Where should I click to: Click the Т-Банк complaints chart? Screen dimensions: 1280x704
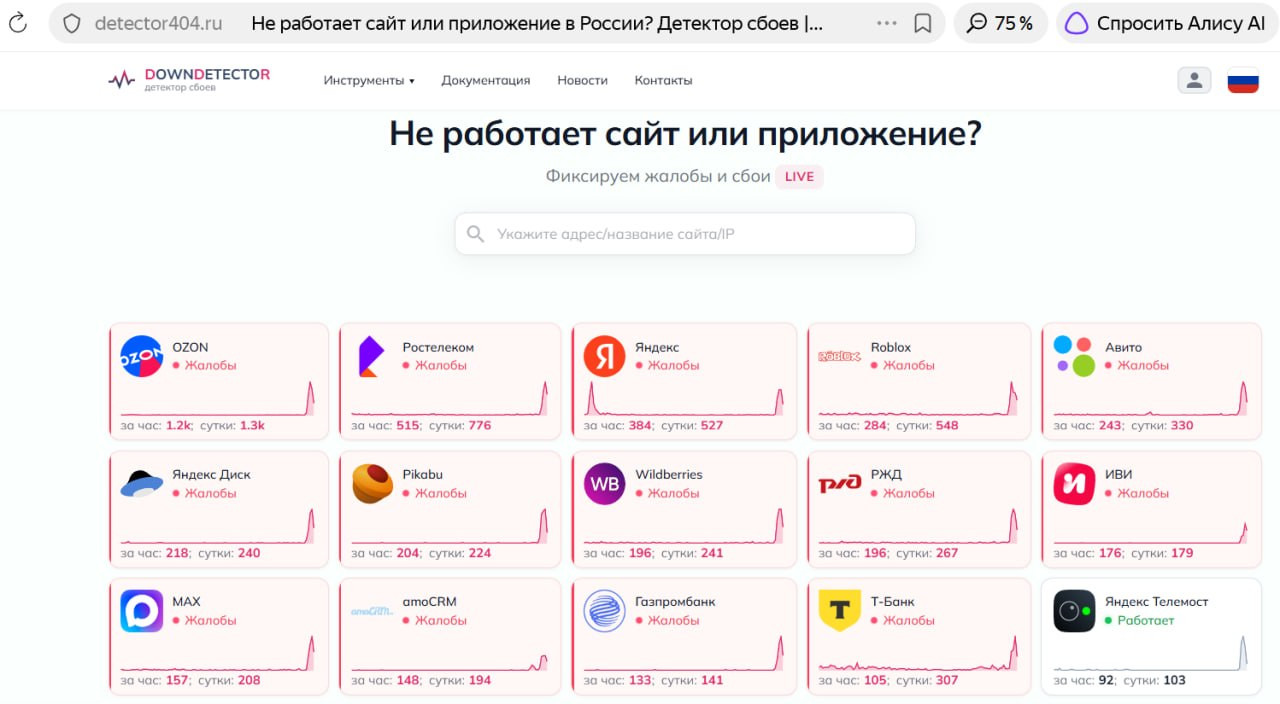tap(918, 652)
